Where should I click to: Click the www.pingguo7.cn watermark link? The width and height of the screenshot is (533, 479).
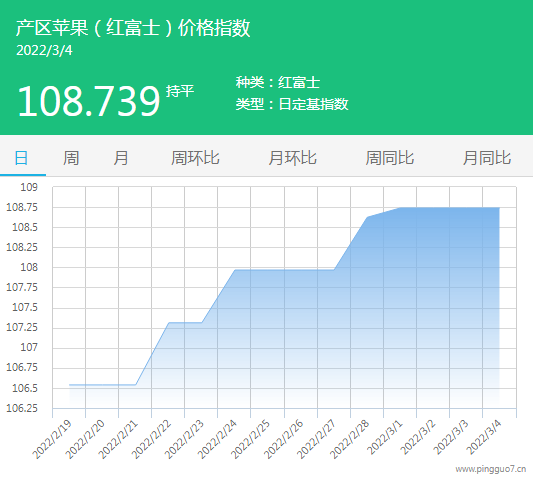pos(491,469)
